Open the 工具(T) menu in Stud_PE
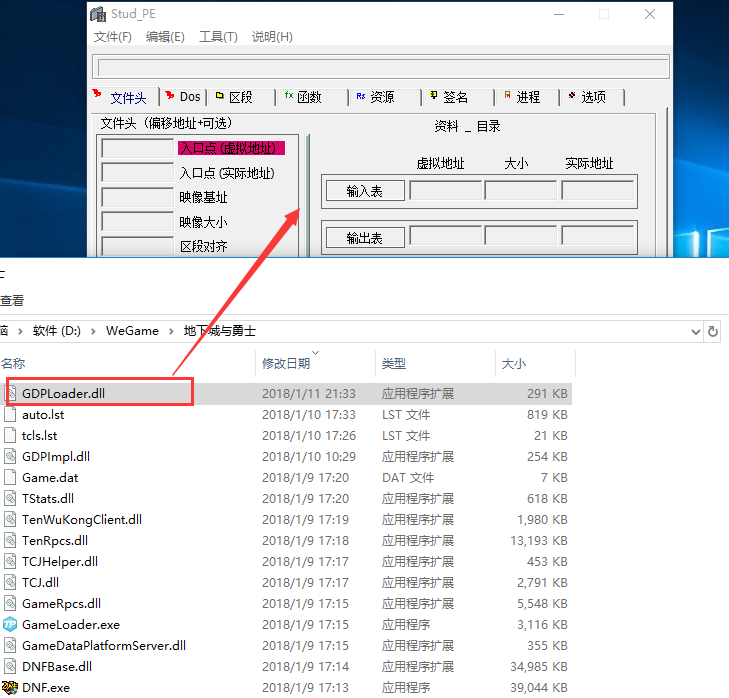 218,37
